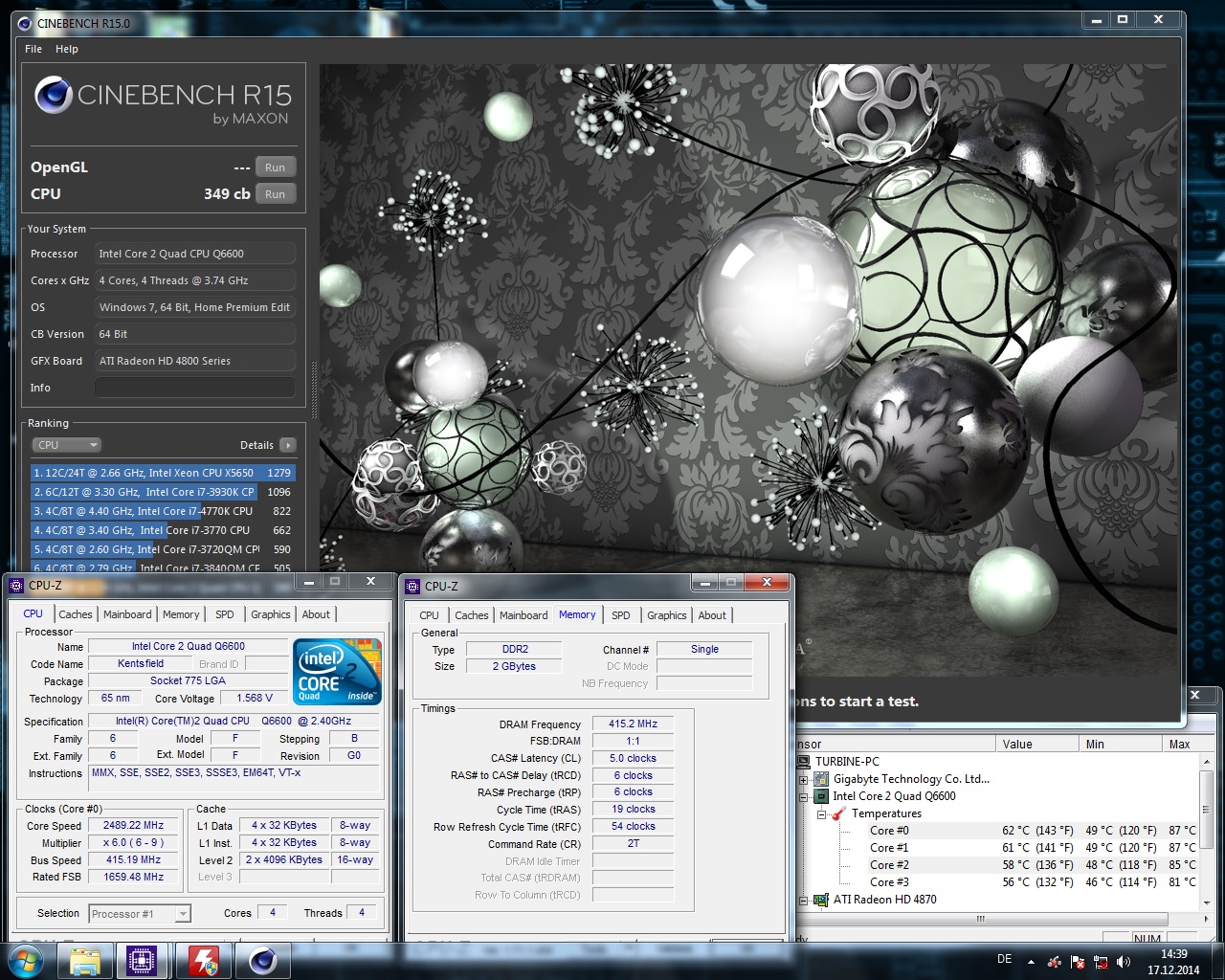Select ranking entry i7-3930K 1096
Screen dimensions: 1225x980
point(163,492)
